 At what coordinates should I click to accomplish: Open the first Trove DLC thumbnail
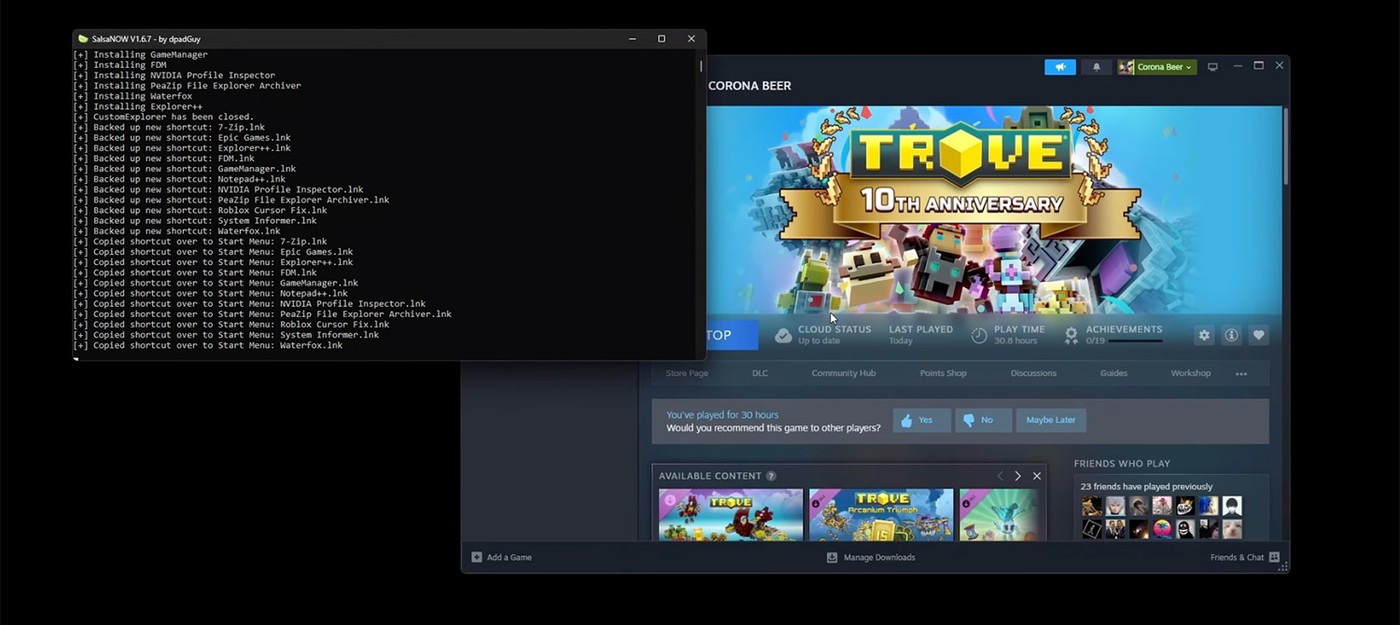[731, 515]
